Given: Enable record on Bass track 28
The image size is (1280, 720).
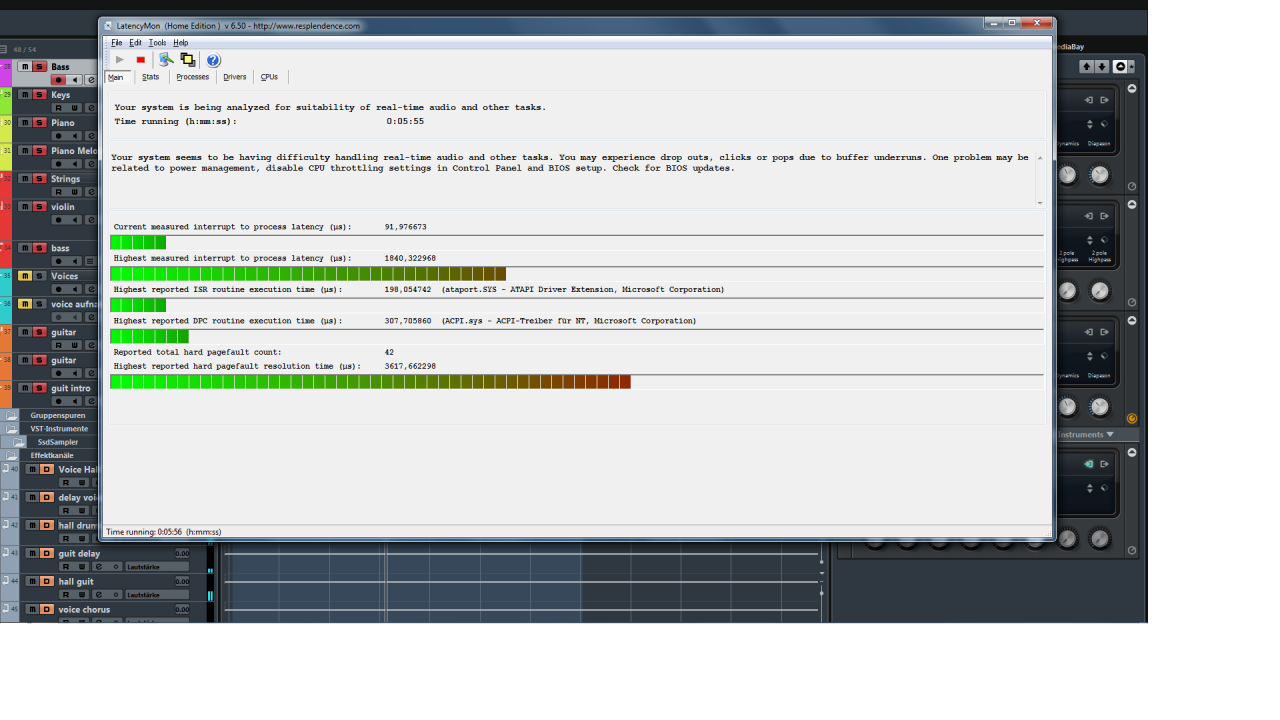Looking at the screenshot, I should click(x=59, y=80).
